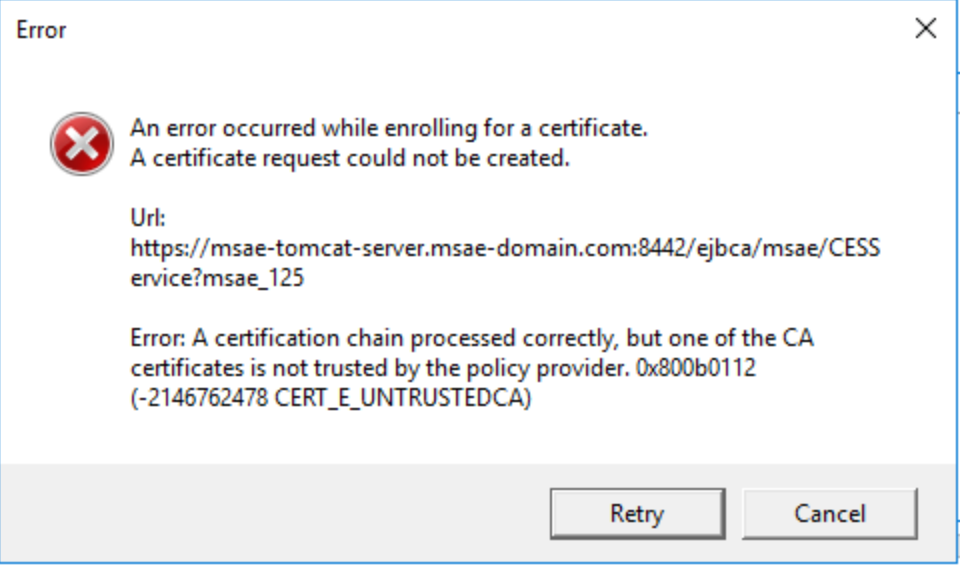Click the Error title bar text

(41, 30)
